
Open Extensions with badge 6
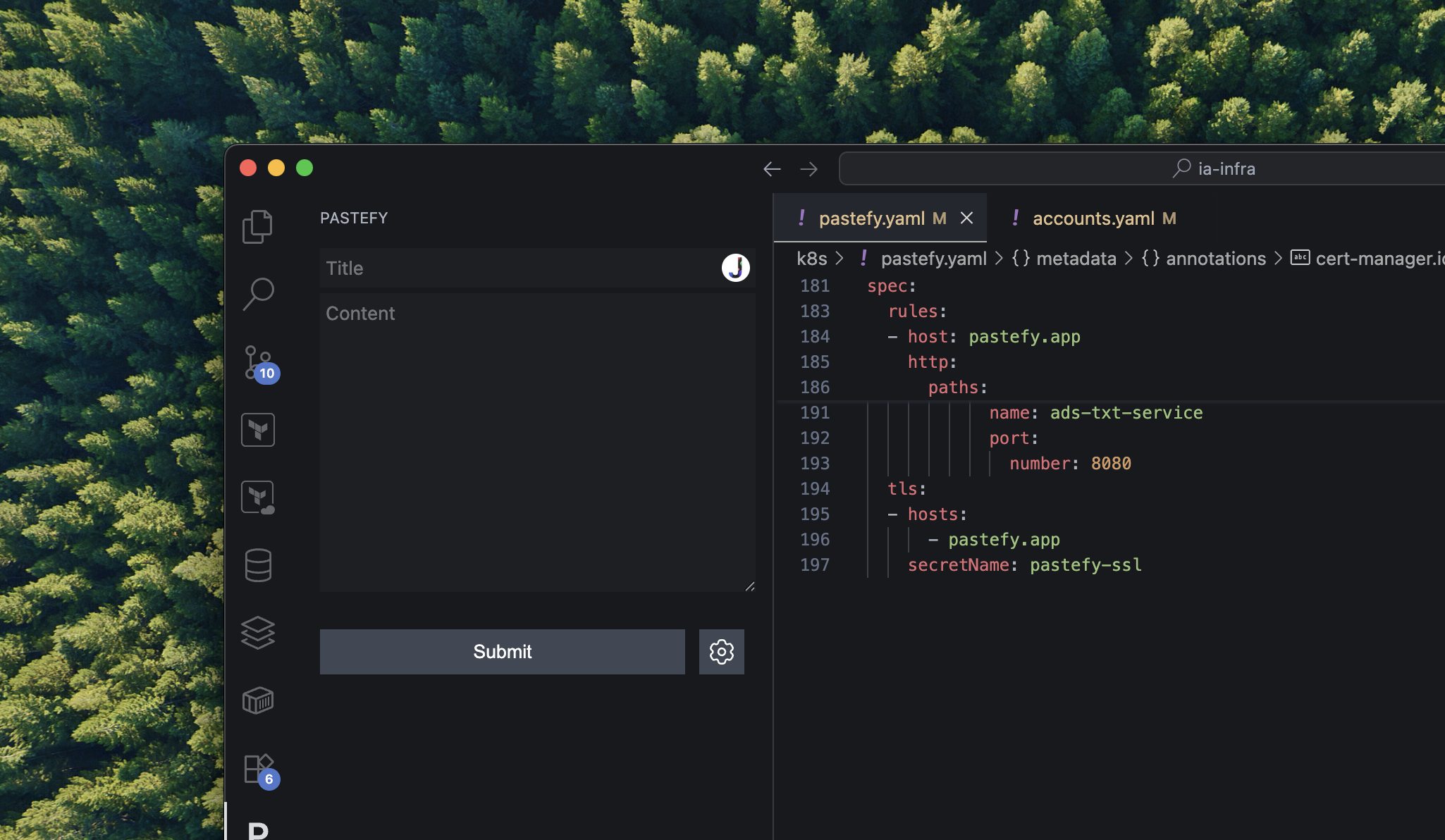tap(258, 769)
